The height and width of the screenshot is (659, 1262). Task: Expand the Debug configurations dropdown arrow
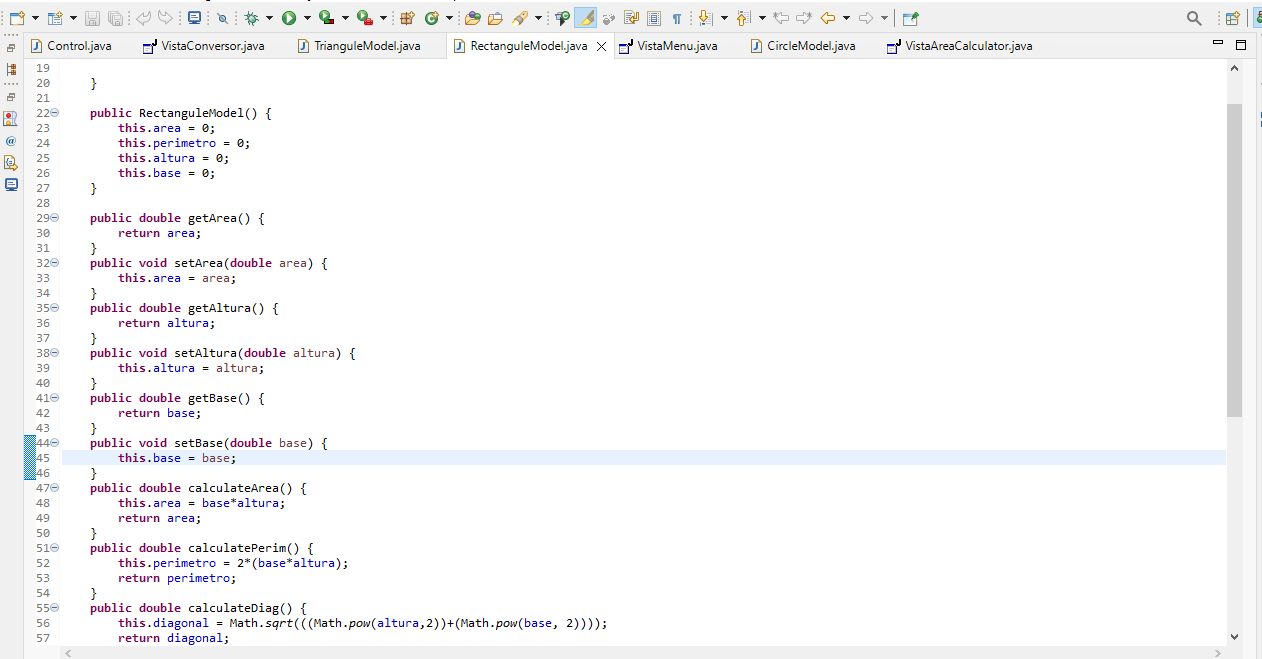tap(269, 18)
